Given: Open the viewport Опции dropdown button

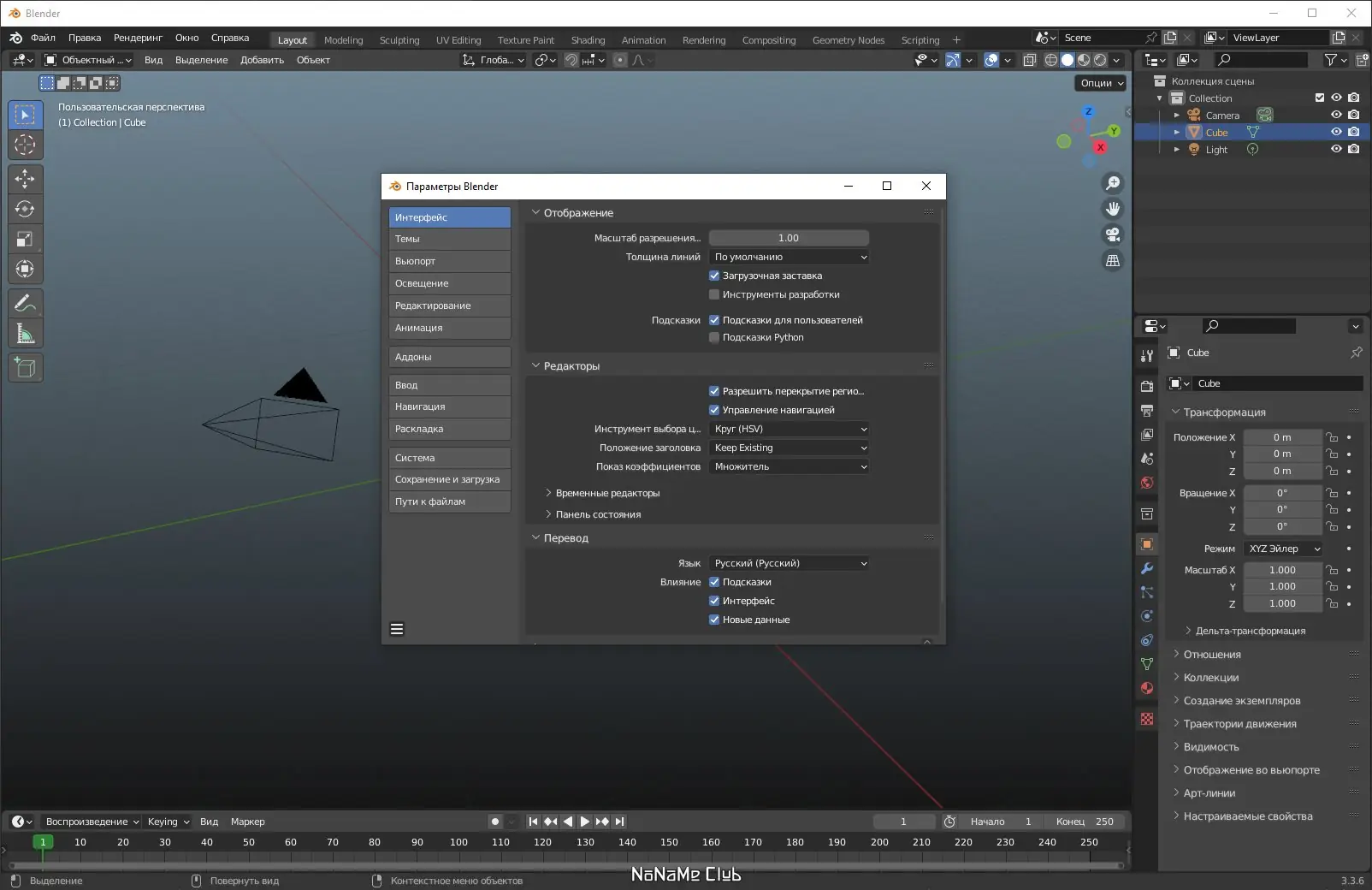Looking at the screenshot, I should point(1101,83).
